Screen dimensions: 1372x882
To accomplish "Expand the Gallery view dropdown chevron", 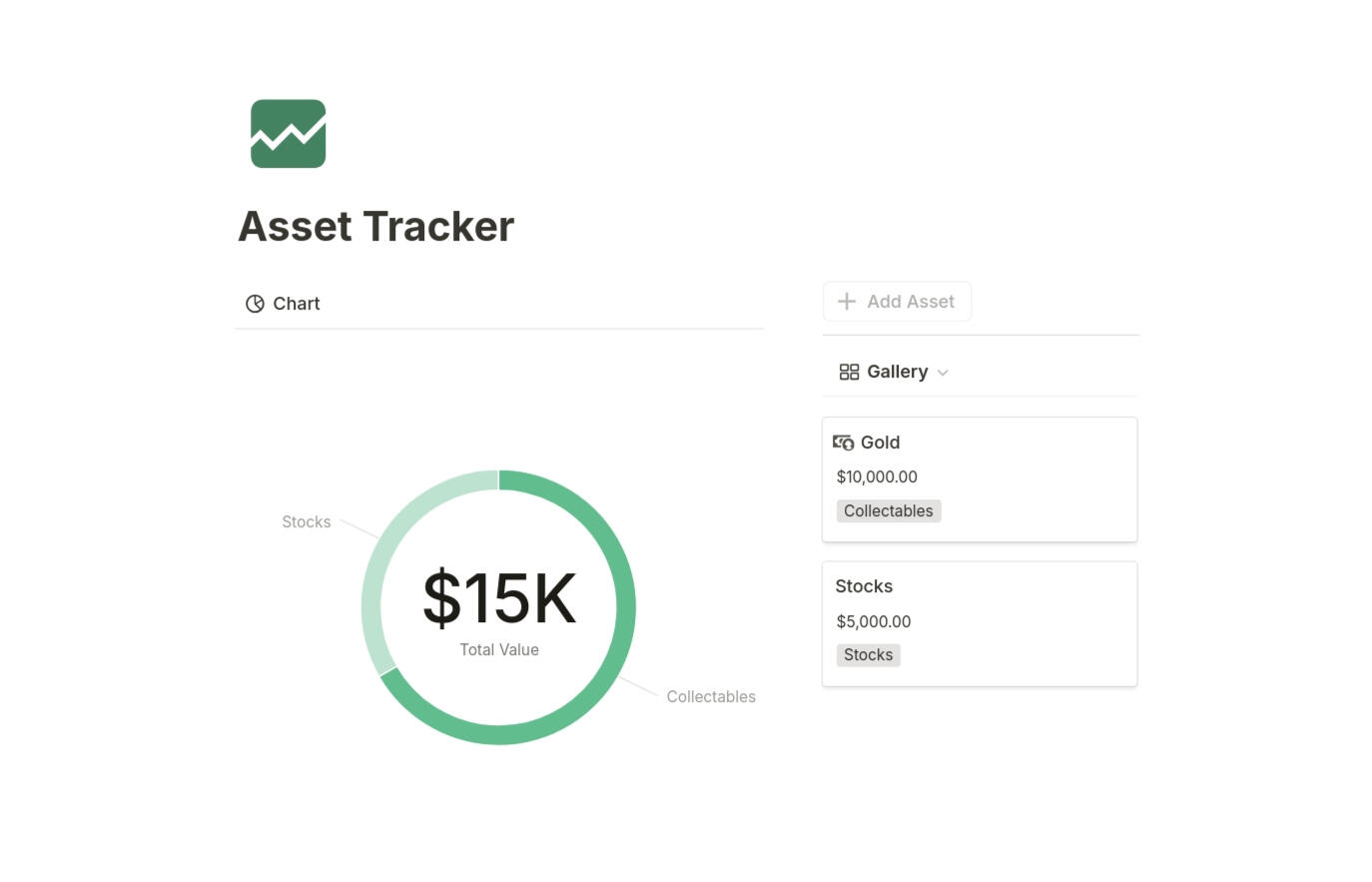I will pos(943,373).
